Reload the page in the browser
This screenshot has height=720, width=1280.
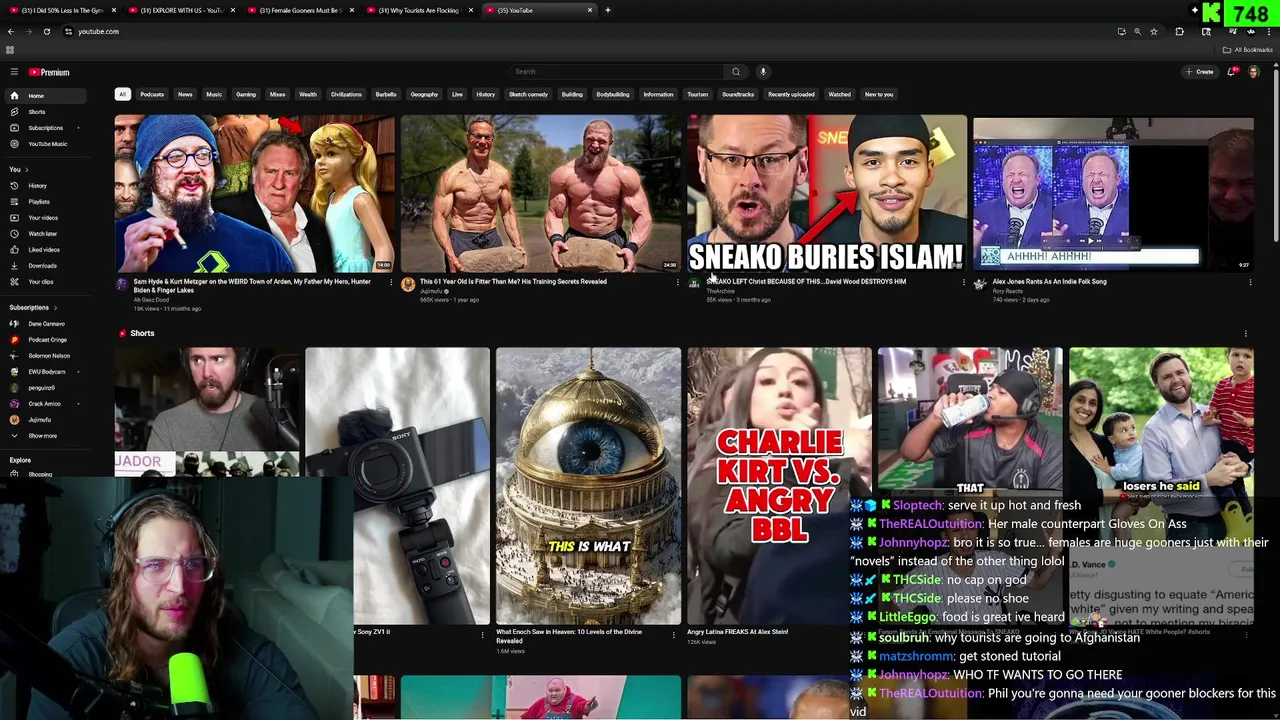click(x=46, y=31)
